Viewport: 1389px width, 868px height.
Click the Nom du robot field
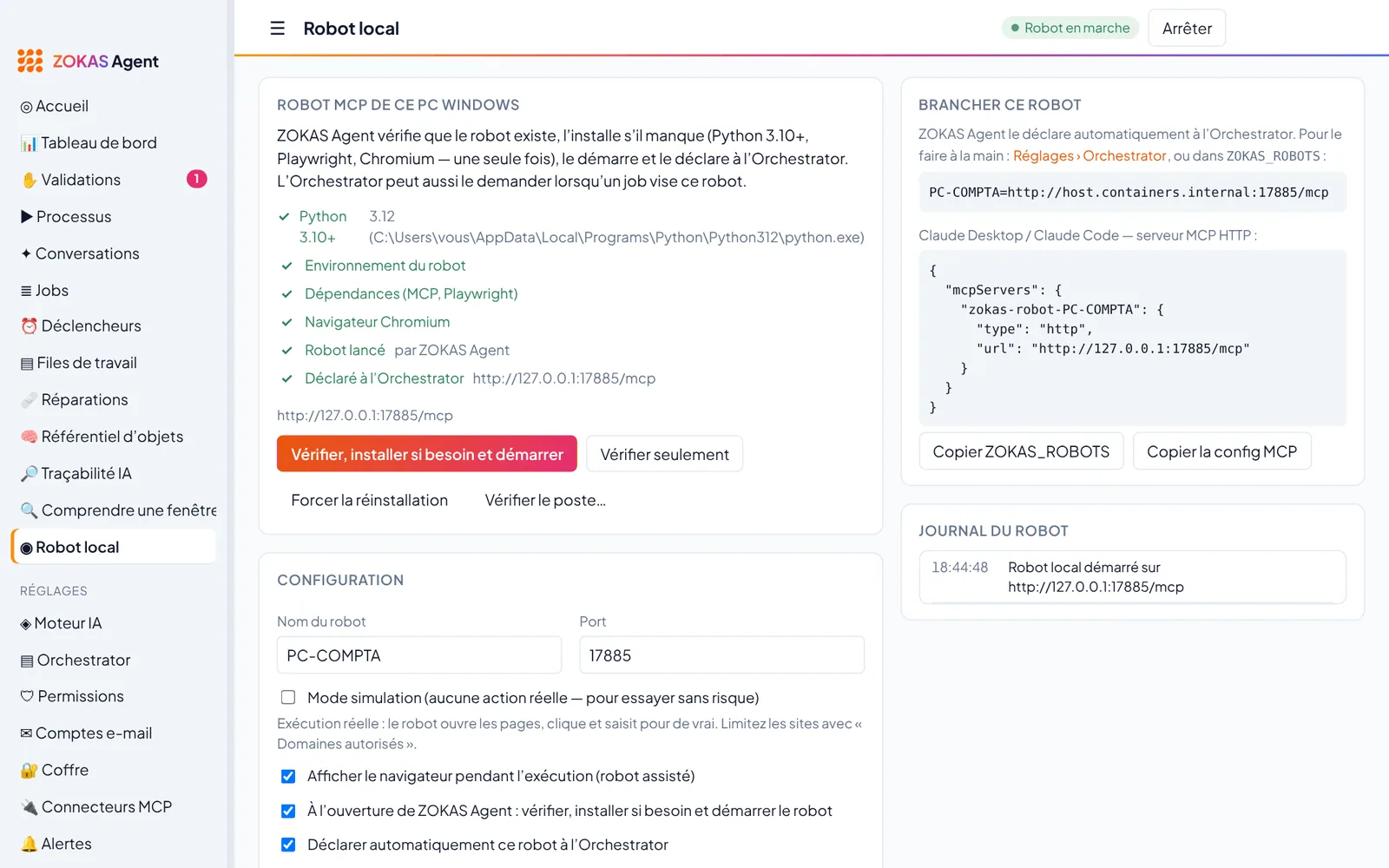point(419,655)
